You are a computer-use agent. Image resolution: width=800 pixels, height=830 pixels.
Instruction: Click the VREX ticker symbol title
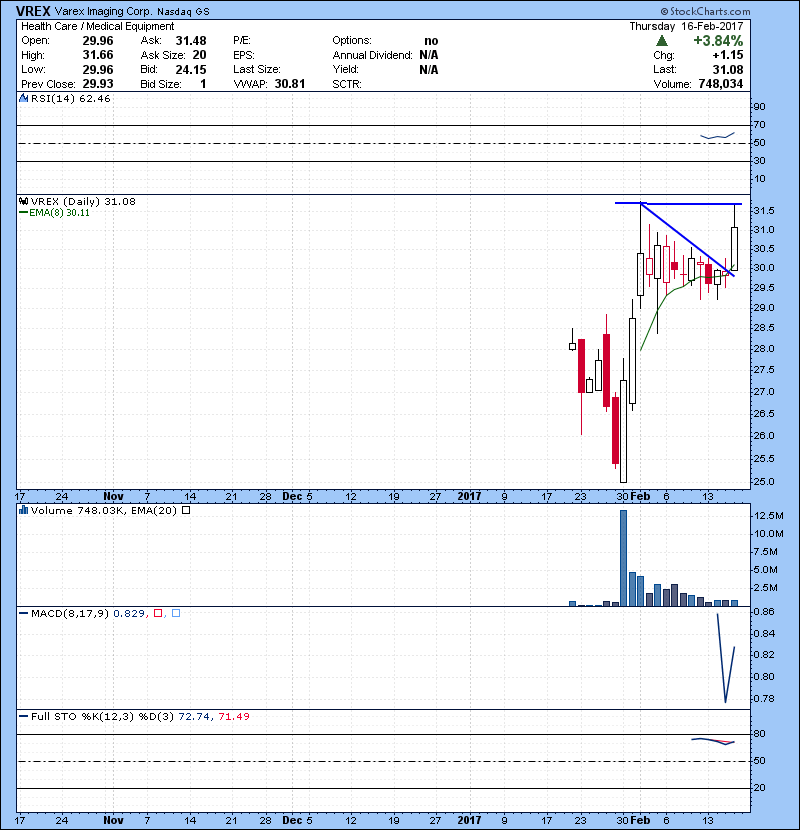point(33,11)
